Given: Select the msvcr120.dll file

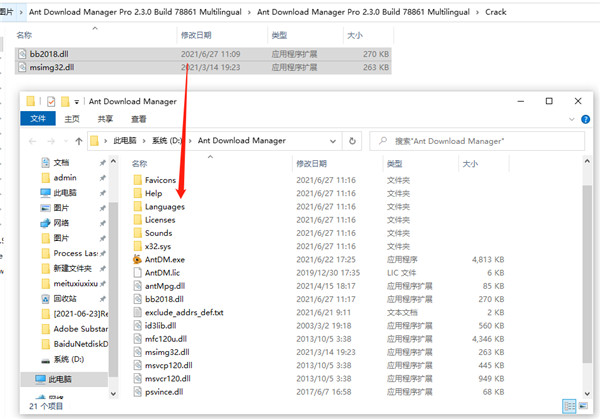Looking at the screenshot, I should coord(168,379).
